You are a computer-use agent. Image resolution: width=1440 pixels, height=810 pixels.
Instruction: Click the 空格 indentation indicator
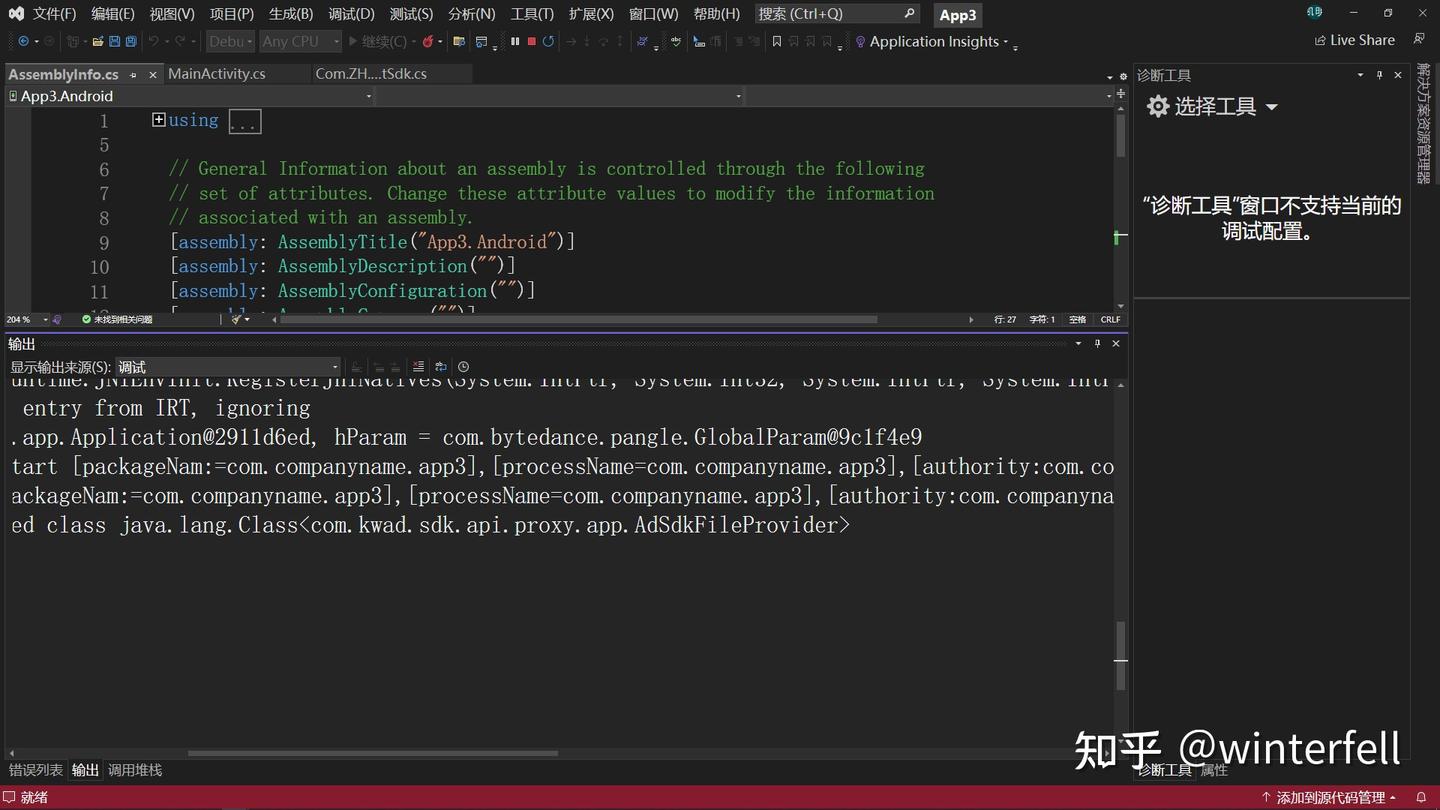tap(1078, 319)
